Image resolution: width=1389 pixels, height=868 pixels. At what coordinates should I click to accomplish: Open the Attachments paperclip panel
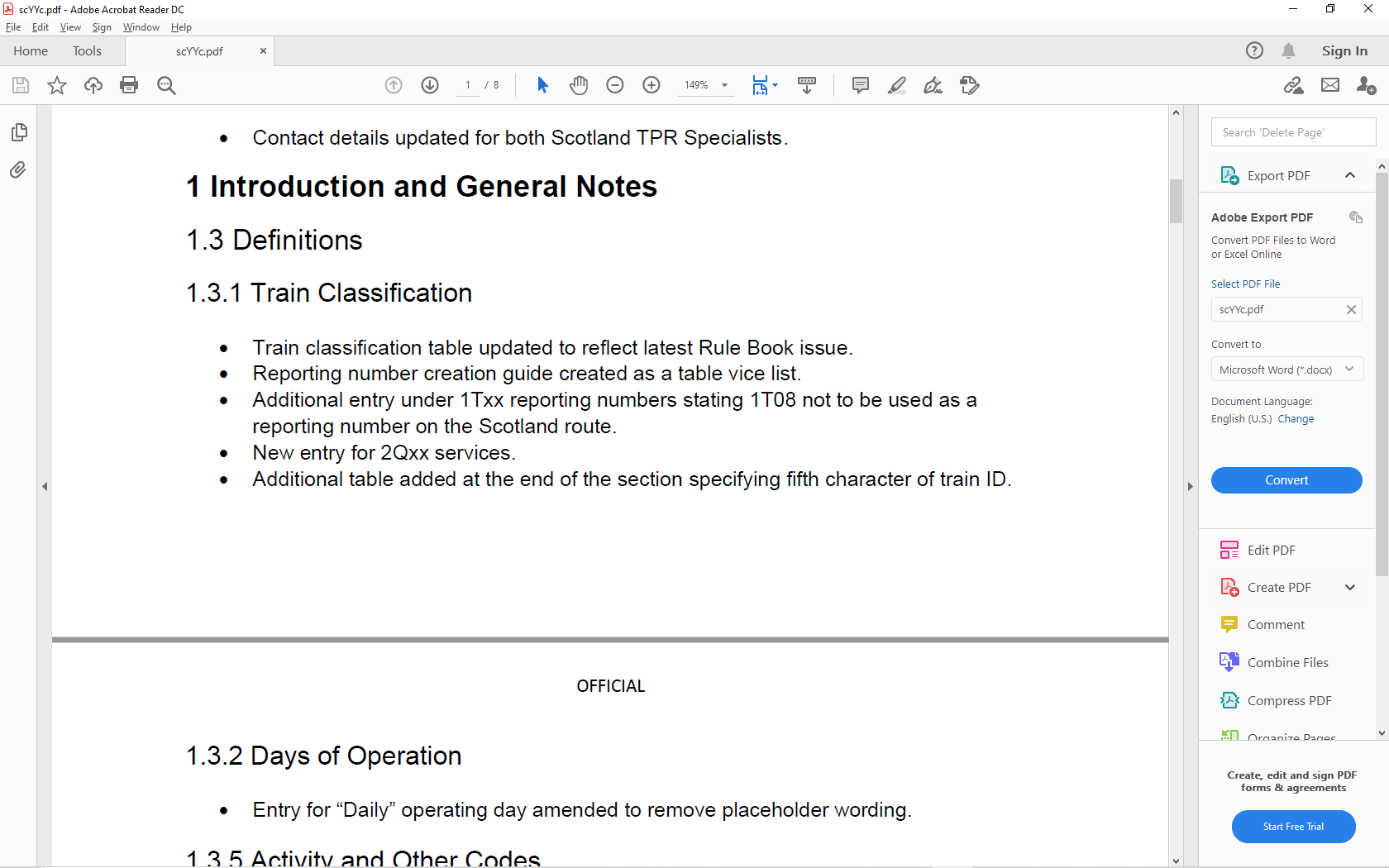click(18, 170)
